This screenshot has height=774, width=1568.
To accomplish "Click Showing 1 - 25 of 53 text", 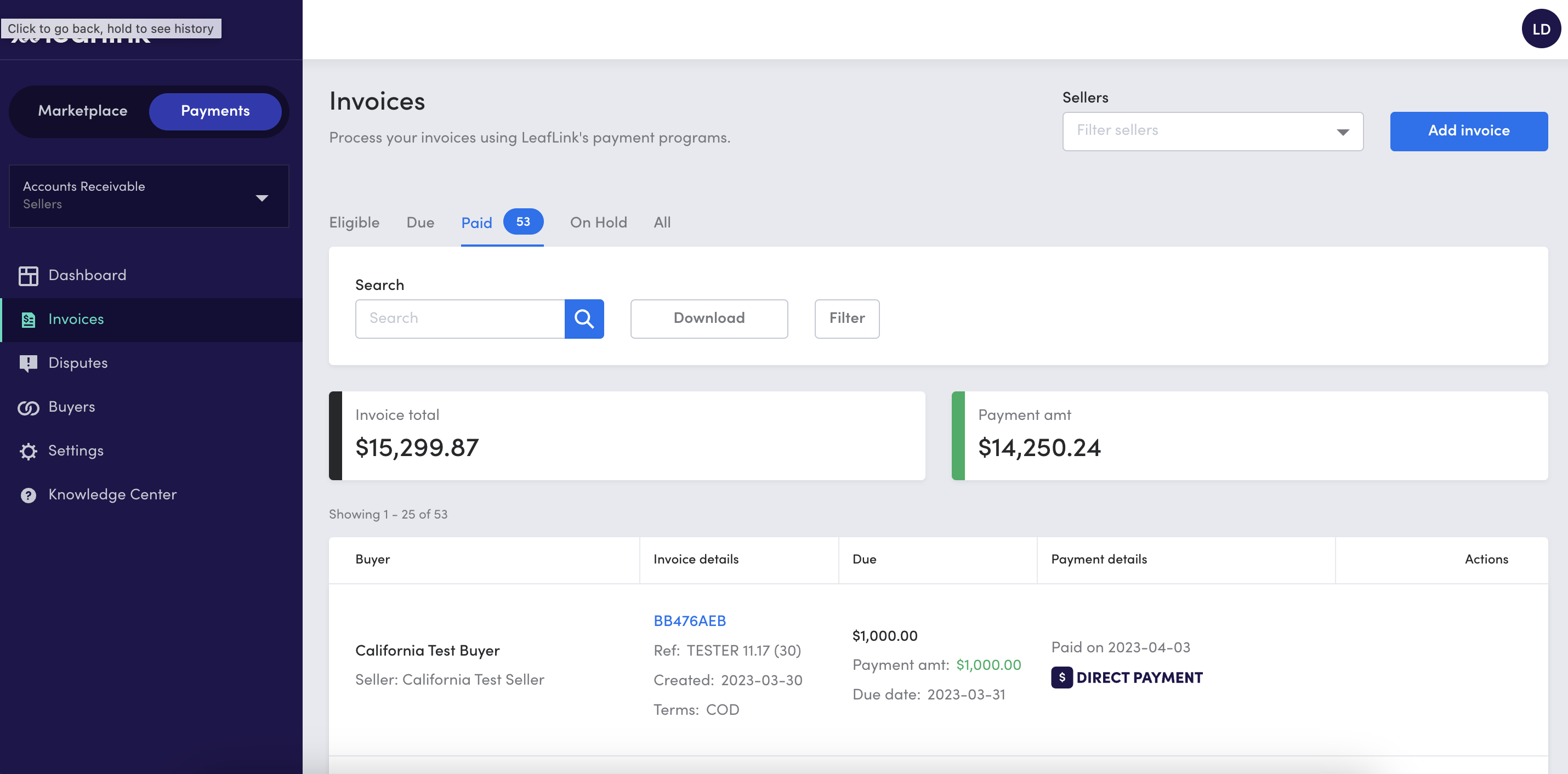I will [388, 514].
